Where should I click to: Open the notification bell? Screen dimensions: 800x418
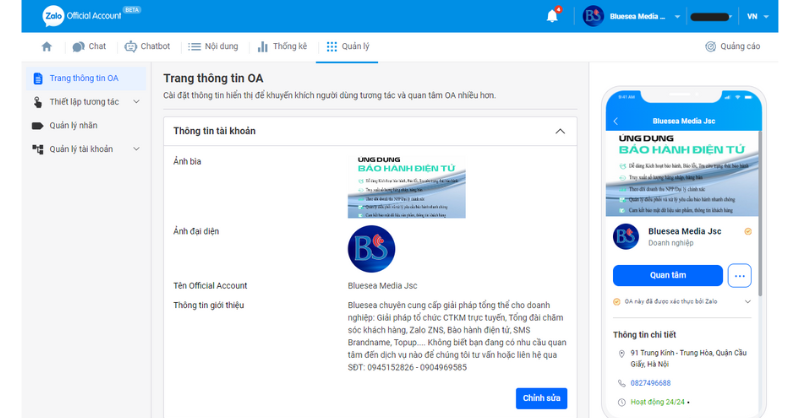pos(552,16)
